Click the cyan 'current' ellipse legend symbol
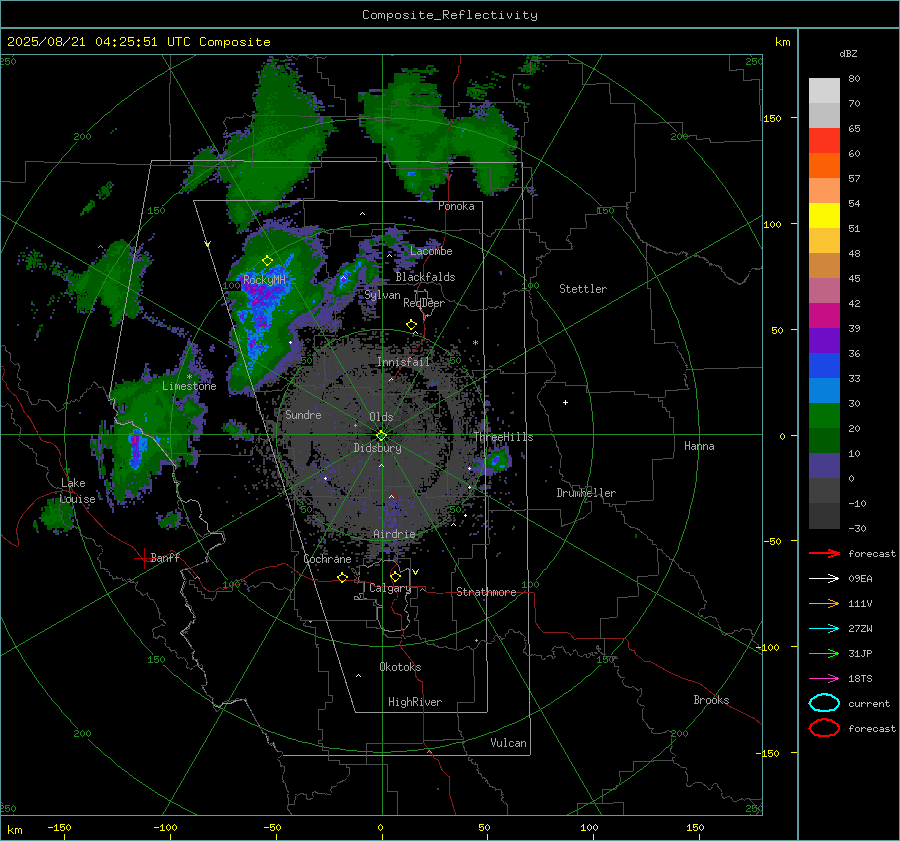The height and width of the screenshot is (841, 900). pyautogui.click(x=824, y=703)
